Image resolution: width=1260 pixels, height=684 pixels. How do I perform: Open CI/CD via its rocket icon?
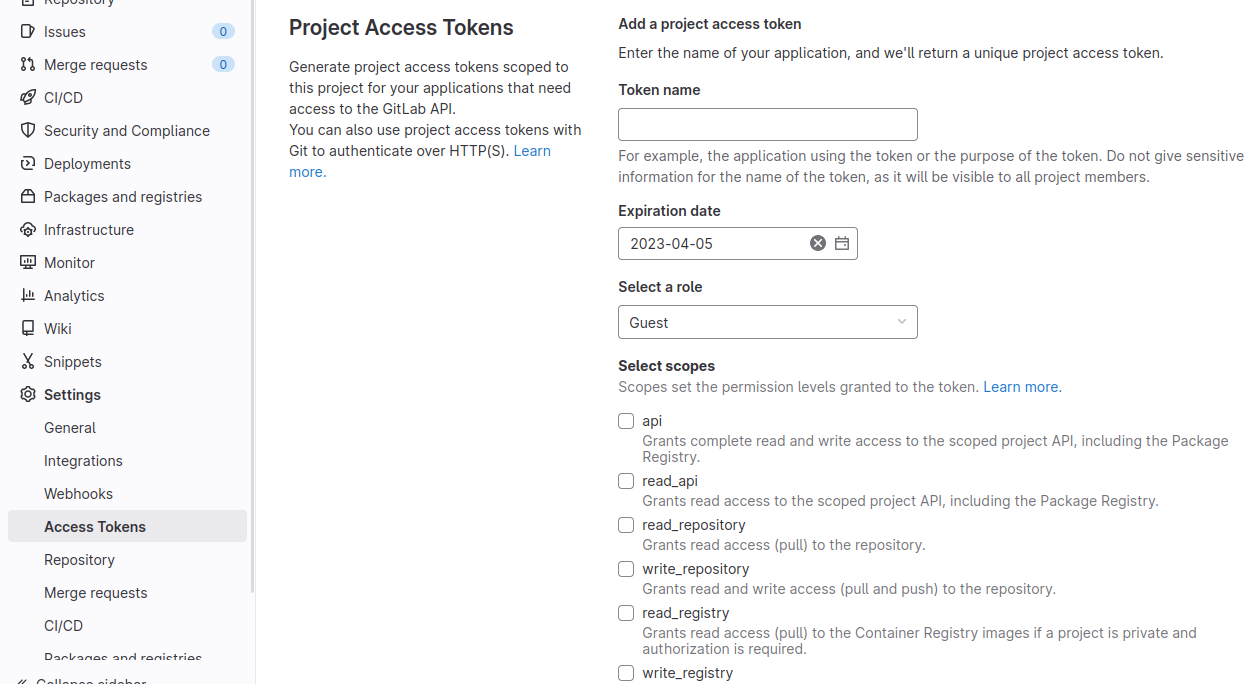coord(28,98)
